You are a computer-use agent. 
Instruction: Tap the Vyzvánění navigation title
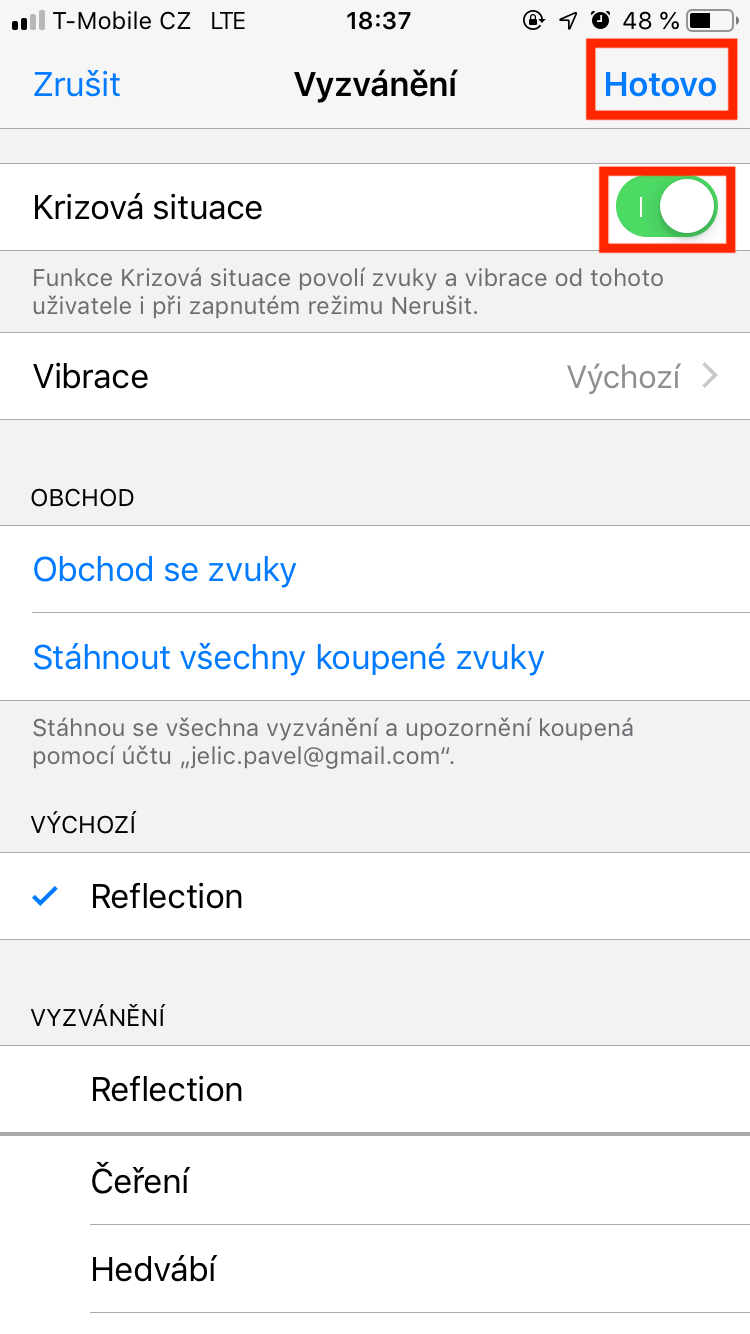pyautogui.click(x=375, y=84)
